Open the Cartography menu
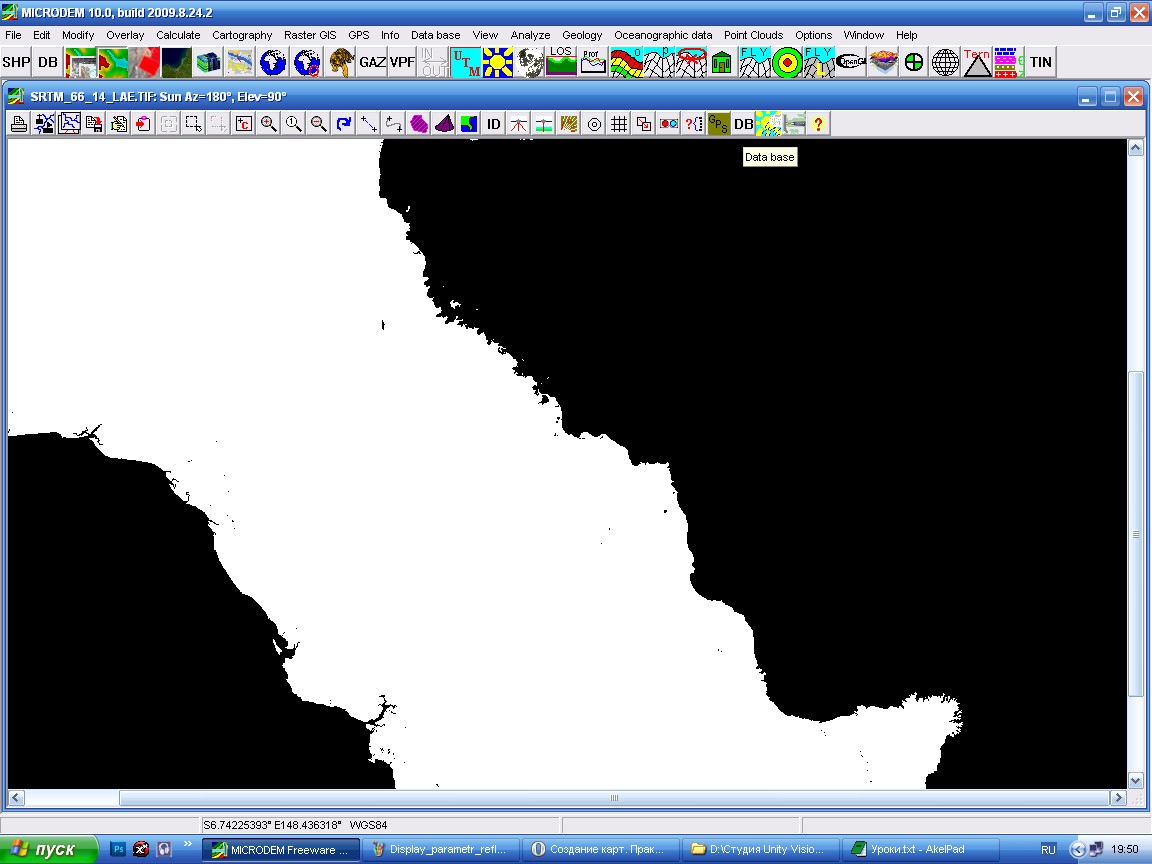 pyautogui.click(x=242, y=35)
